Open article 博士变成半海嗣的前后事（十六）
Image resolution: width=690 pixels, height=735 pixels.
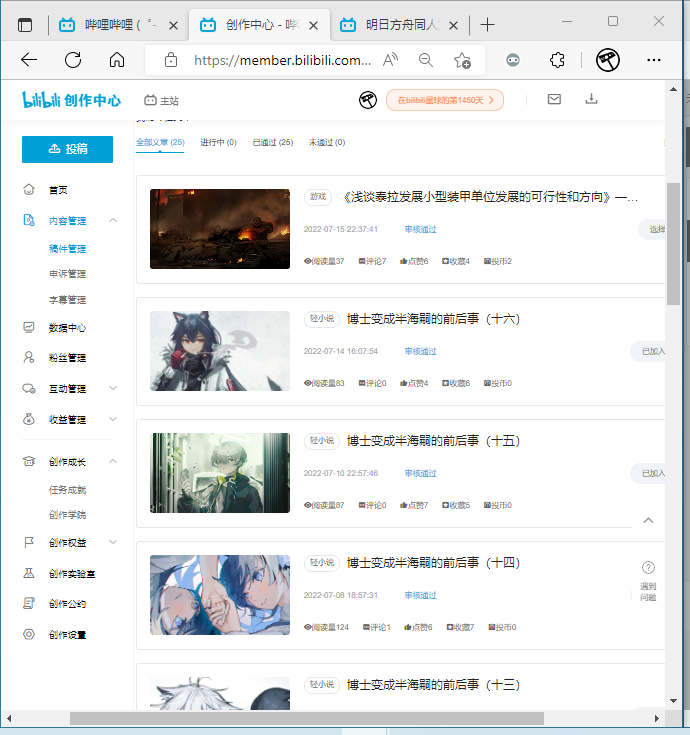tap(433, 319)
